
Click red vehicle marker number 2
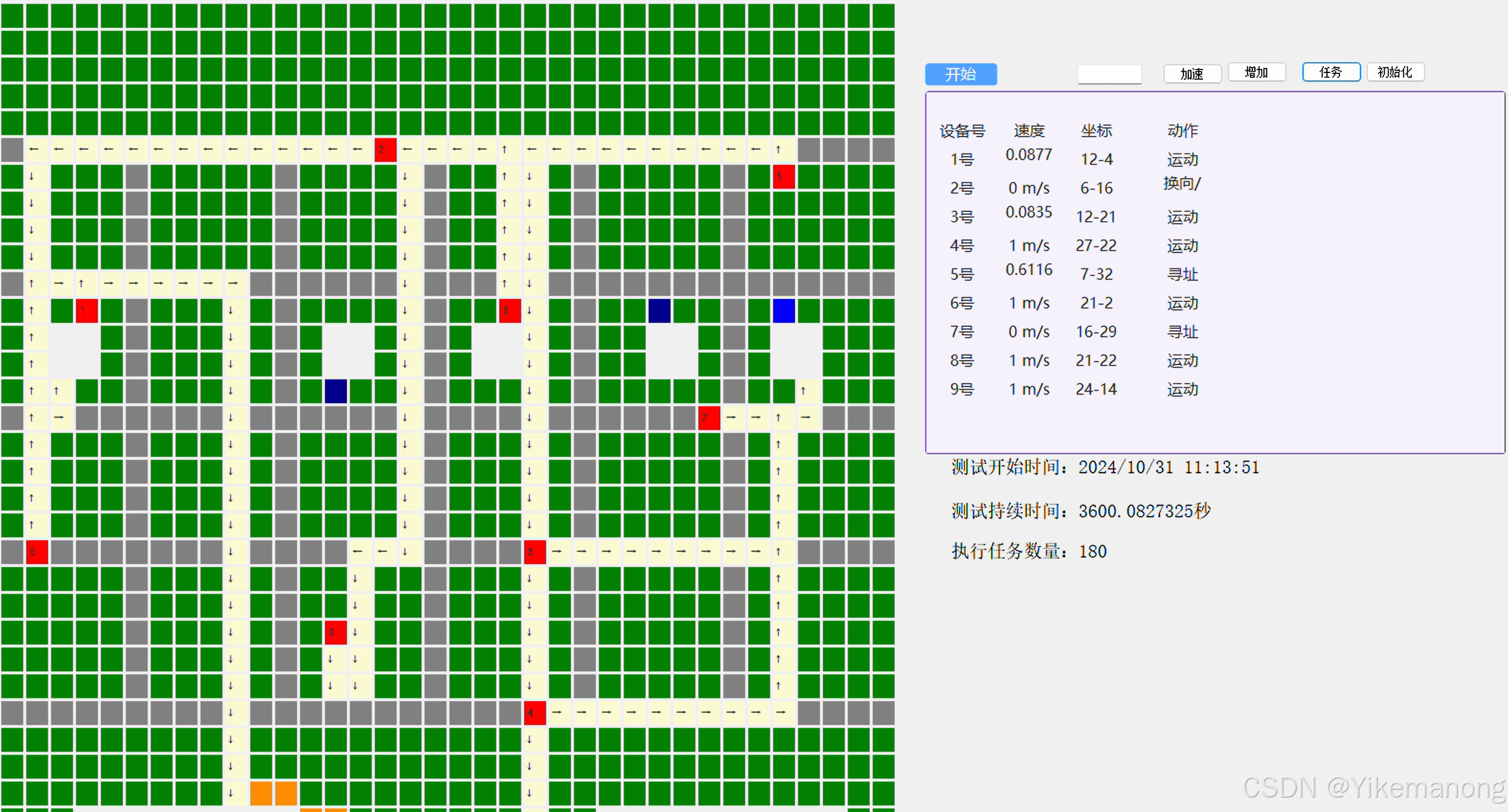click(x=385, y=150)
